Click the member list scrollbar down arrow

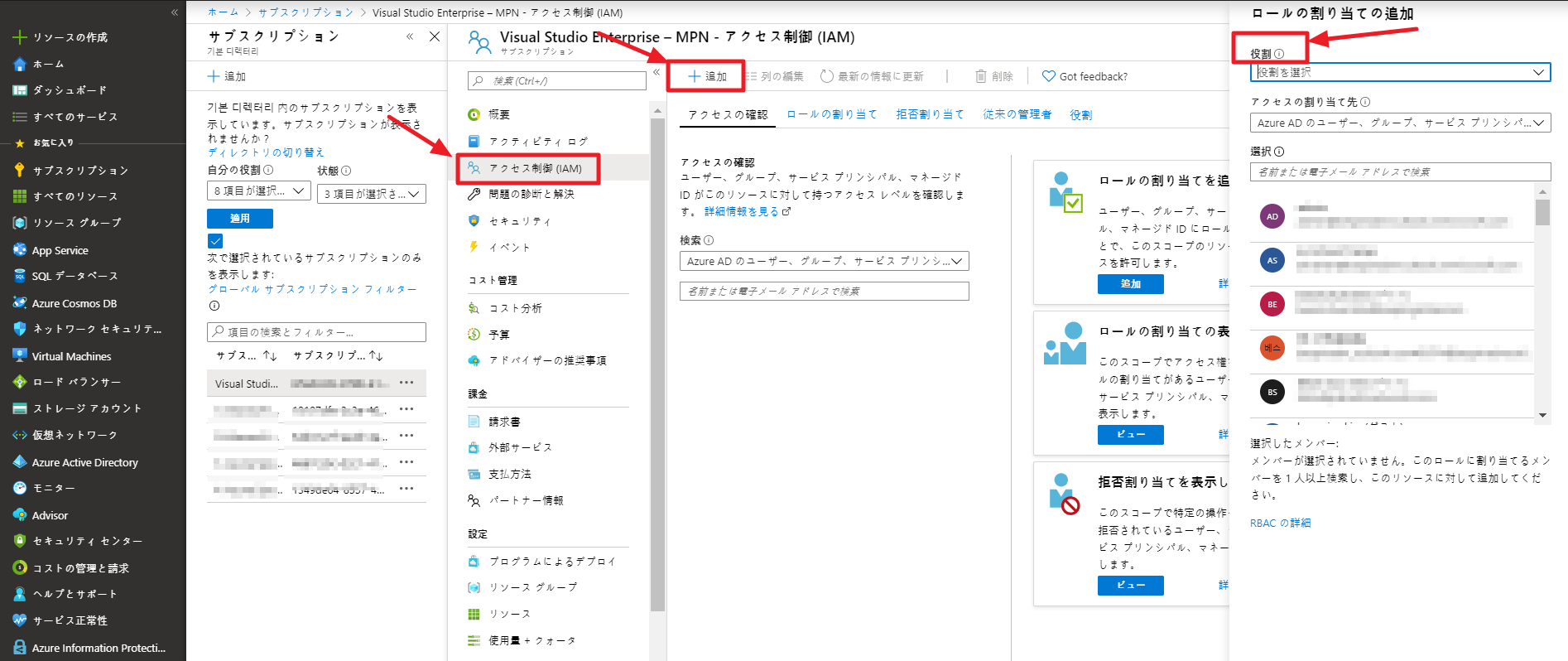(1542, 415)
